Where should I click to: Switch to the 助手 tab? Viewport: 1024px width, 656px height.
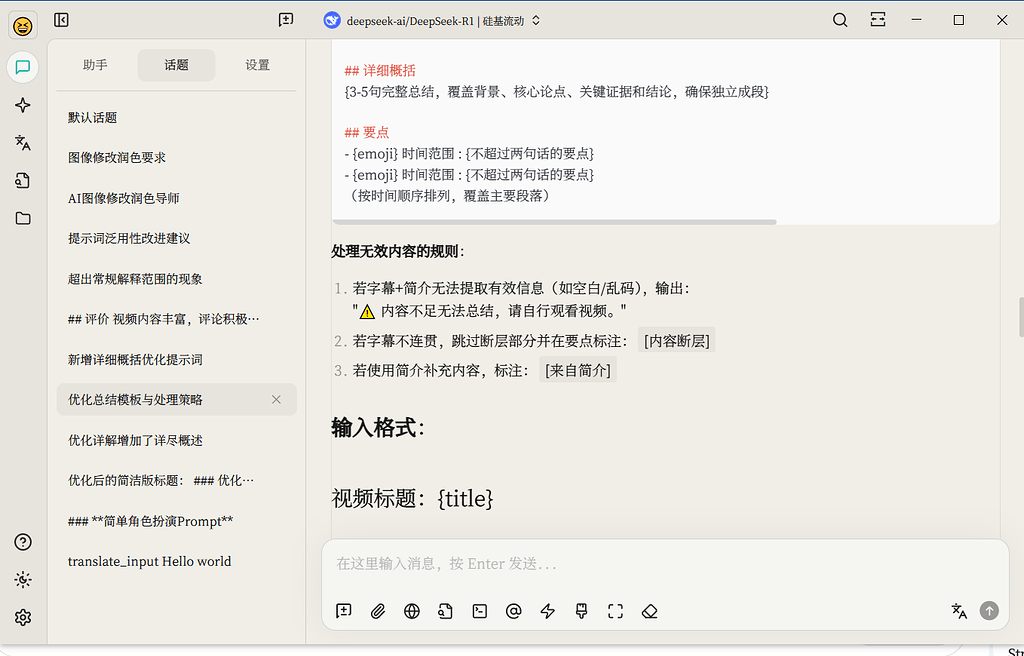click(x=95, y=65)
